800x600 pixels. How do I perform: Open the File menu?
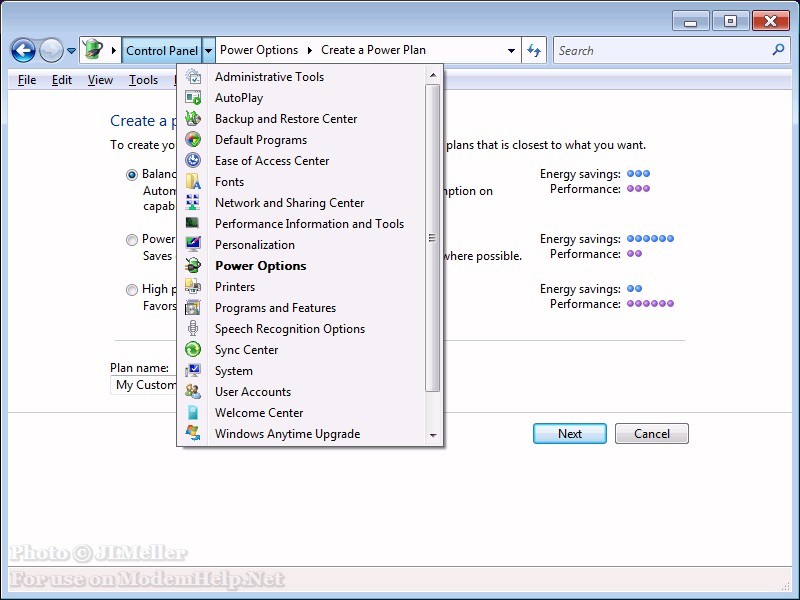tap(27, 80)
